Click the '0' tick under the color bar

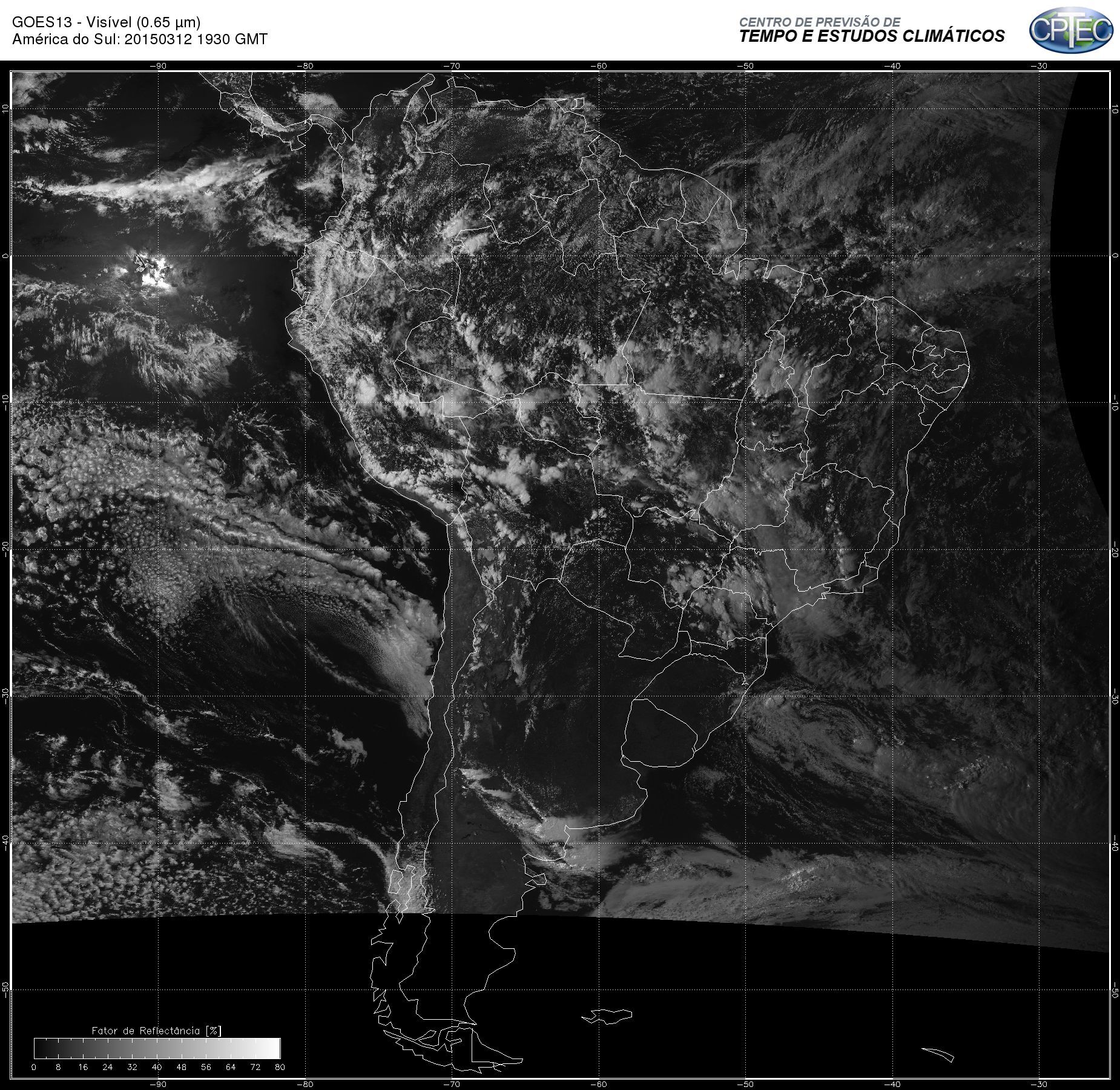pyautogui.click(x=34, y=1067)
